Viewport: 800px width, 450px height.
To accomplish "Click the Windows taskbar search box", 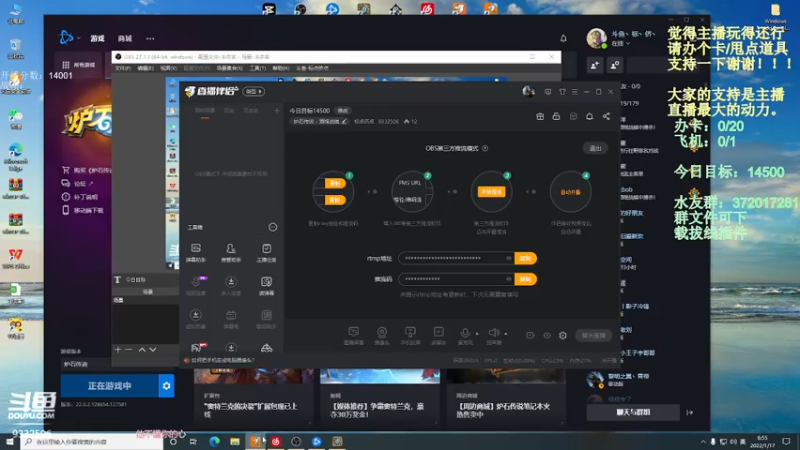I will pos(93,441).
